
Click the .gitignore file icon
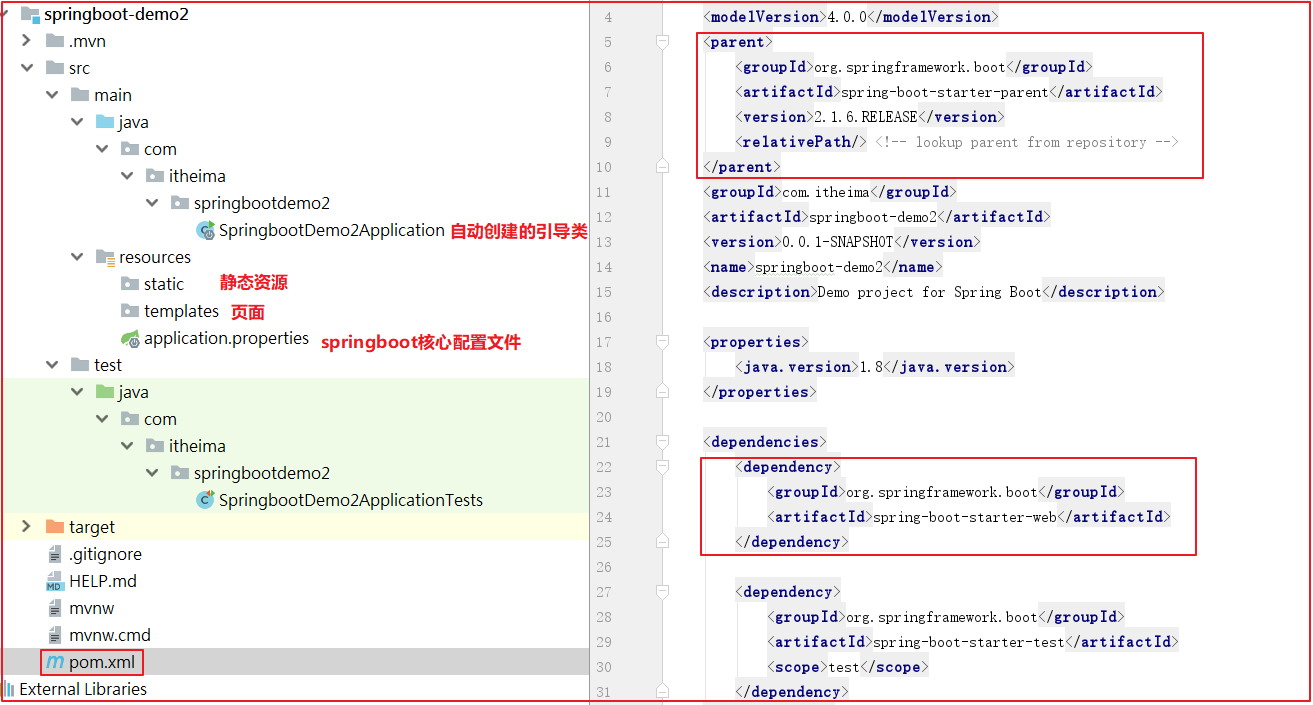[55, 554]
